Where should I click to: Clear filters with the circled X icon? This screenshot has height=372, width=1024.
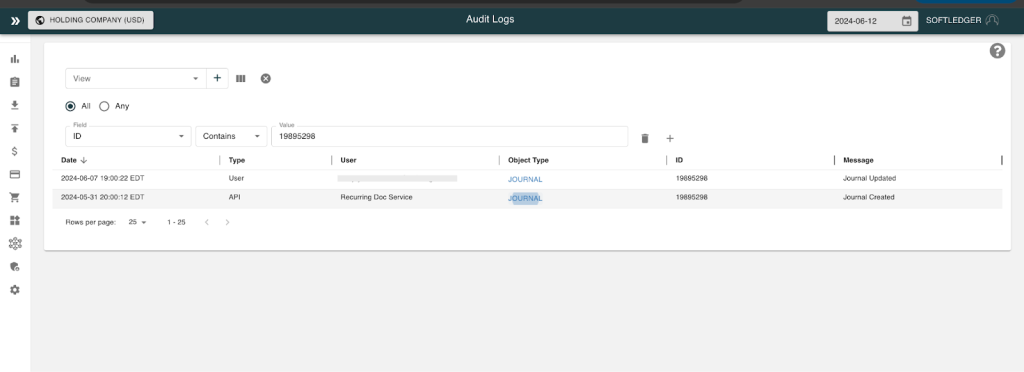tap(266, 78)
